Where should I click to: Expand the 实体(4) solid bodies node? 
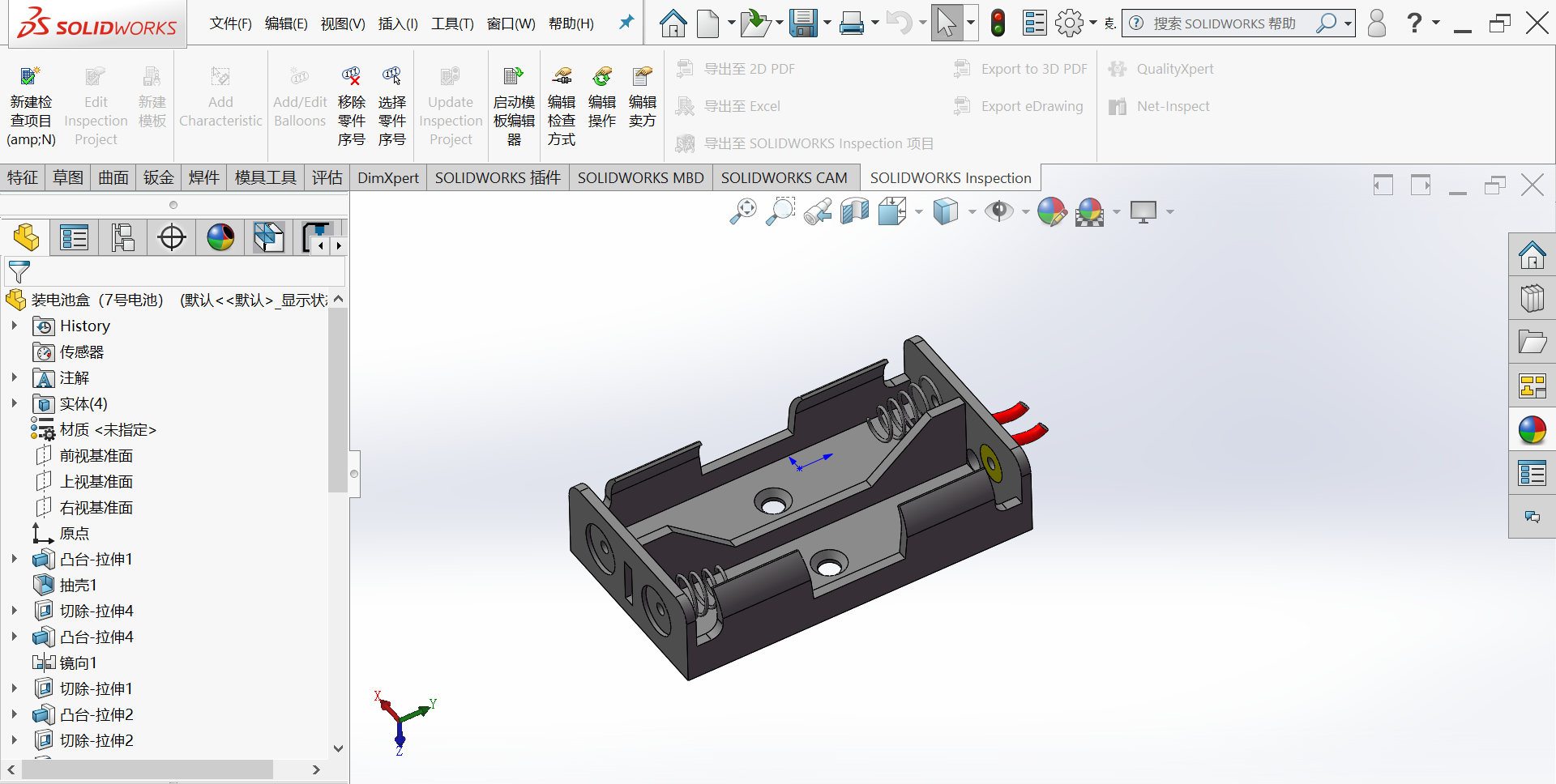(14, 403)
